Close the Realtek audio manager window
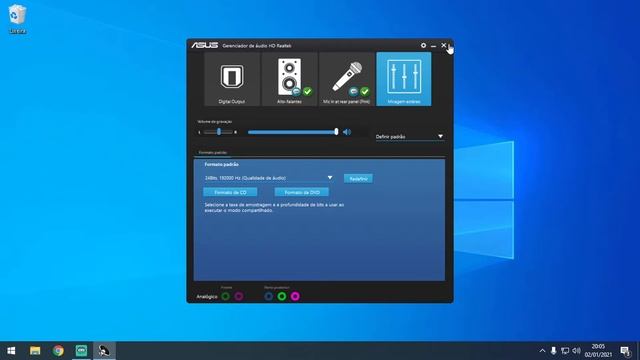Viewport: 640px width, 360px height. tap(444, 45)
